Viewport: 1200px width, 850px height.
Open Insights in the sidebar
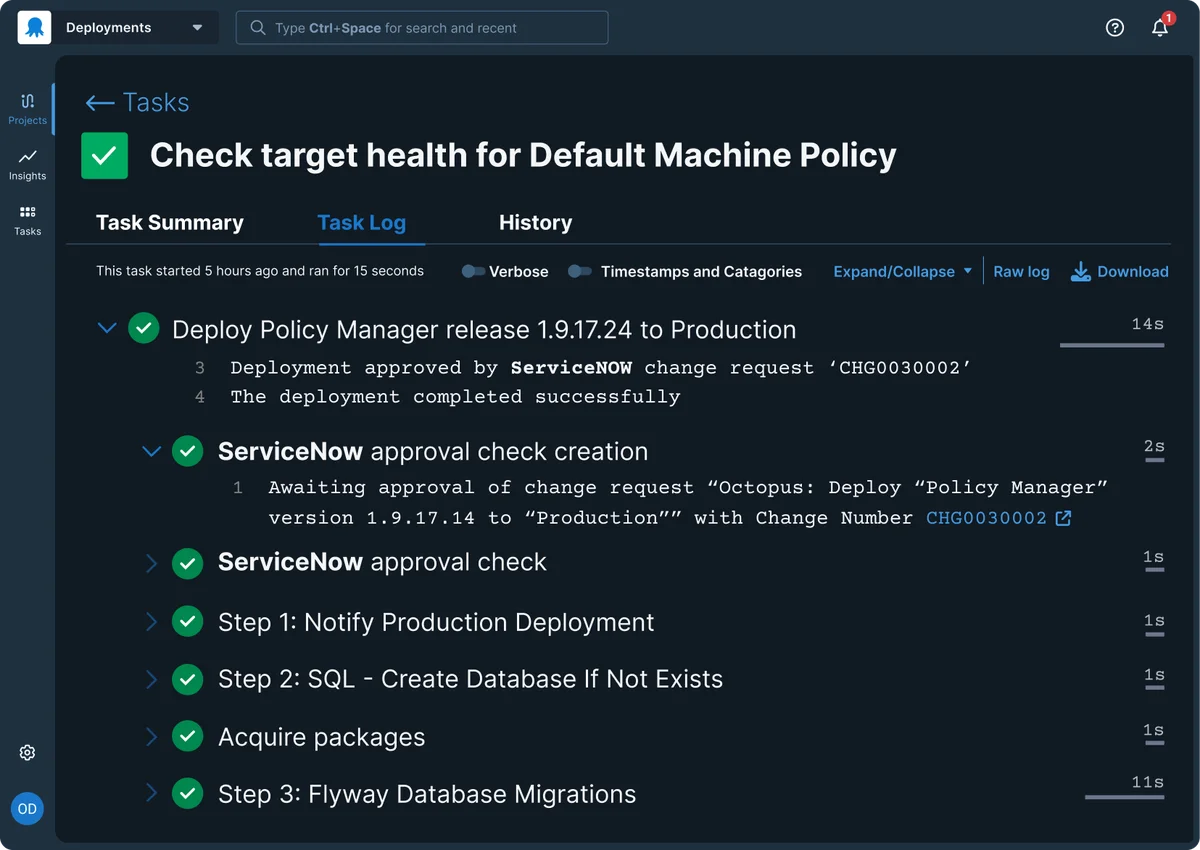[x=28, y=164]
